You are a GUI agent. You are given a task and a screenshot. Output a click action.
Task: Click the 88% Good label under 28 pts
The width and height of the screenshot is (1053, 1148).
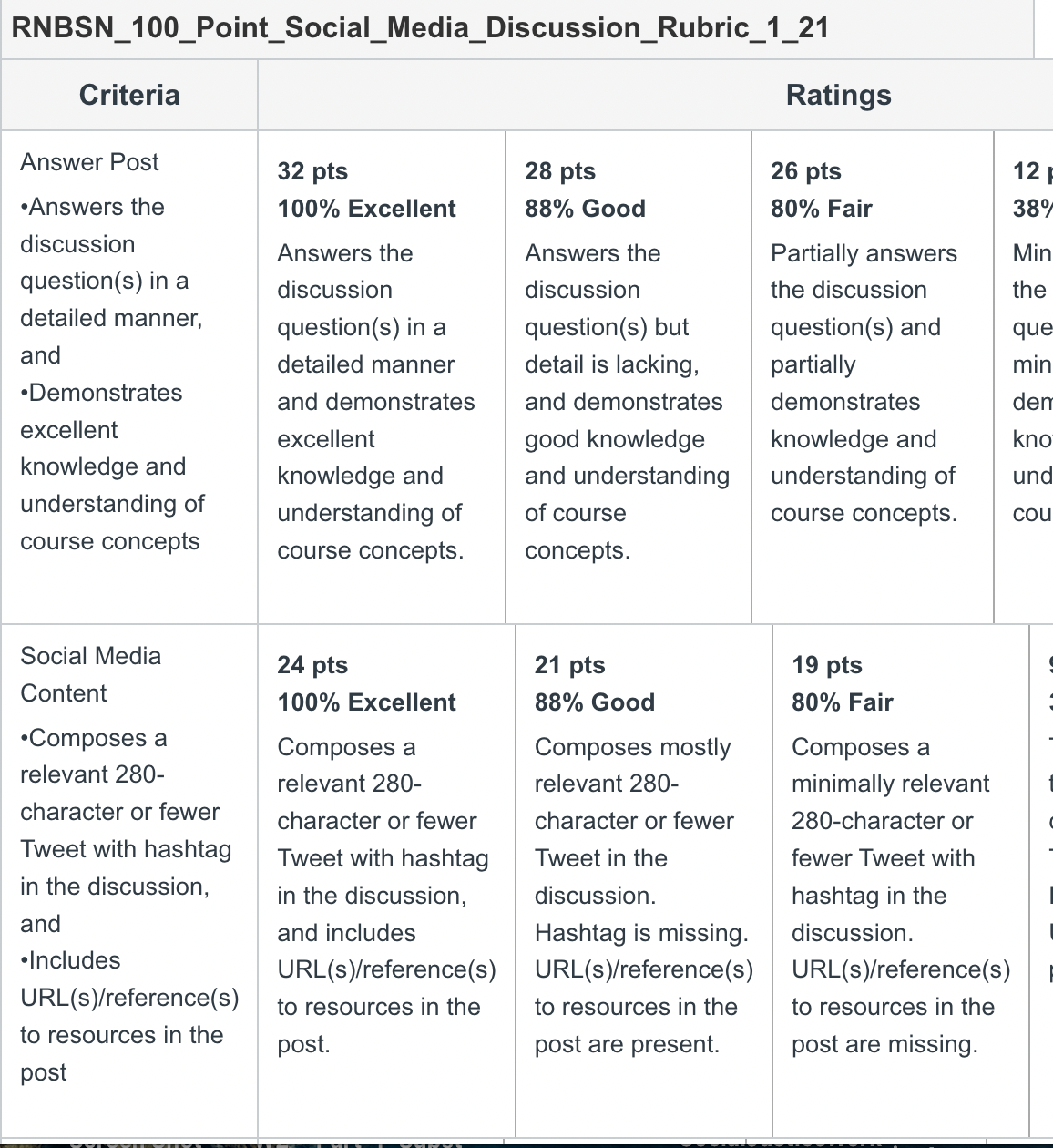(x=585, y=209)
